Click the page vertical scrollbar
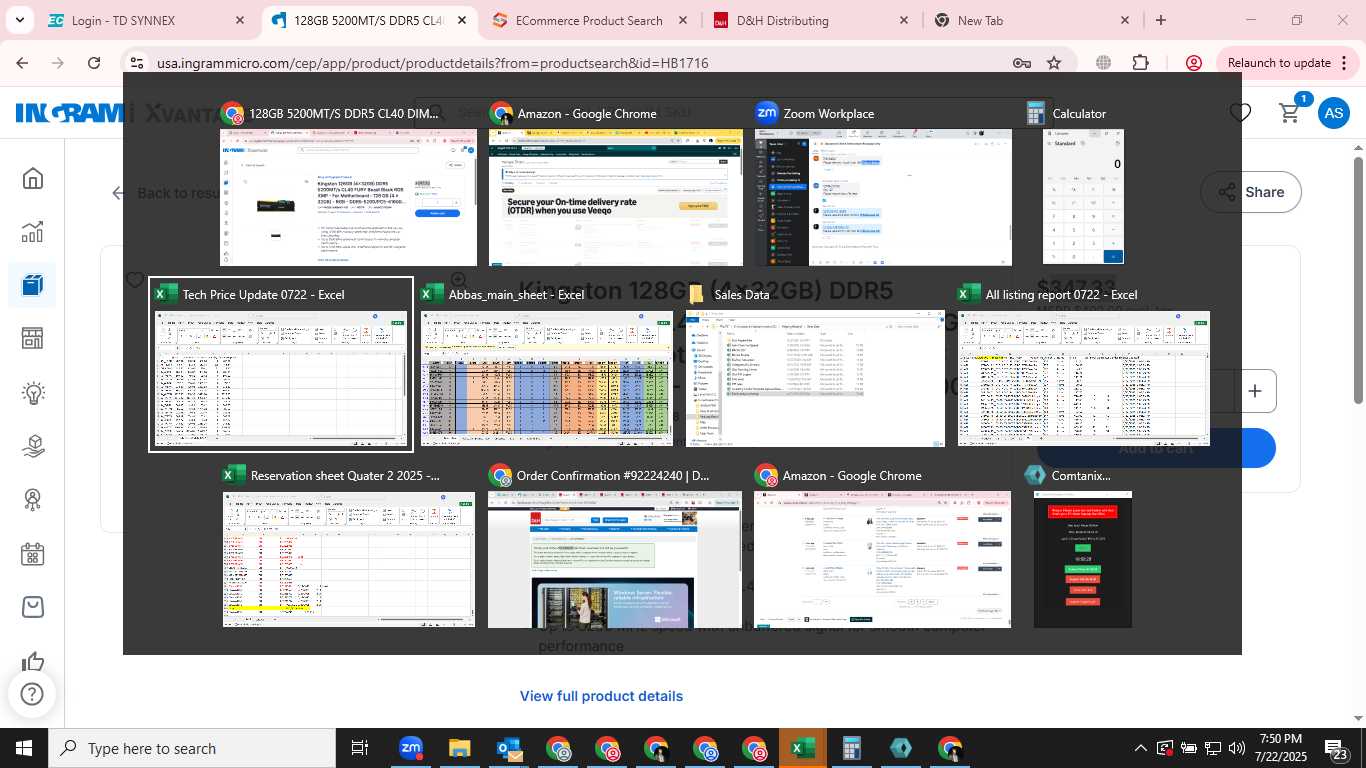Viewport: 1366px width, 768px height. [1358, 280]
